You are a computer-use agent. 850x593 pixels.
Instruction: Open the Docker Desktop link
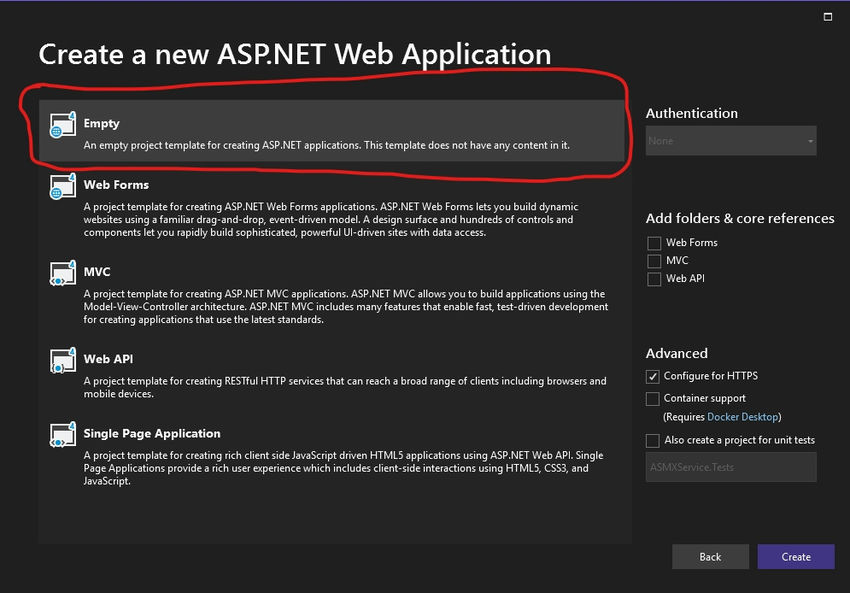tap(743, 417)
